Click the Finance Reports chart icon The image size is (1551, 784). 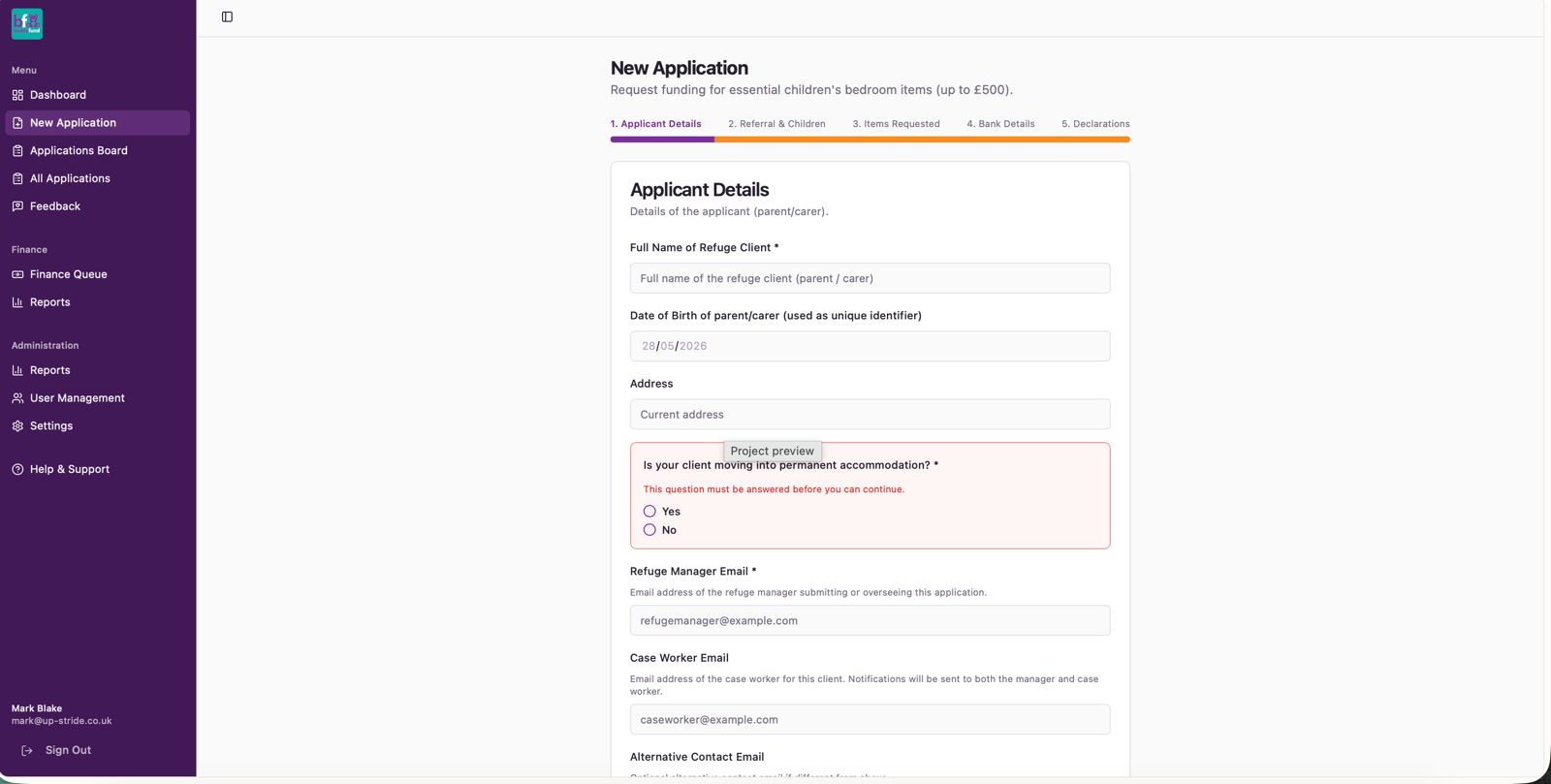pos(17,302)
